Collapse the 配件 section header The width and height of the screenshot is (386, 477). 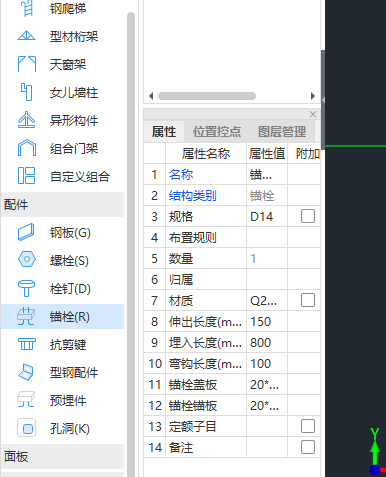pos(63,204)
